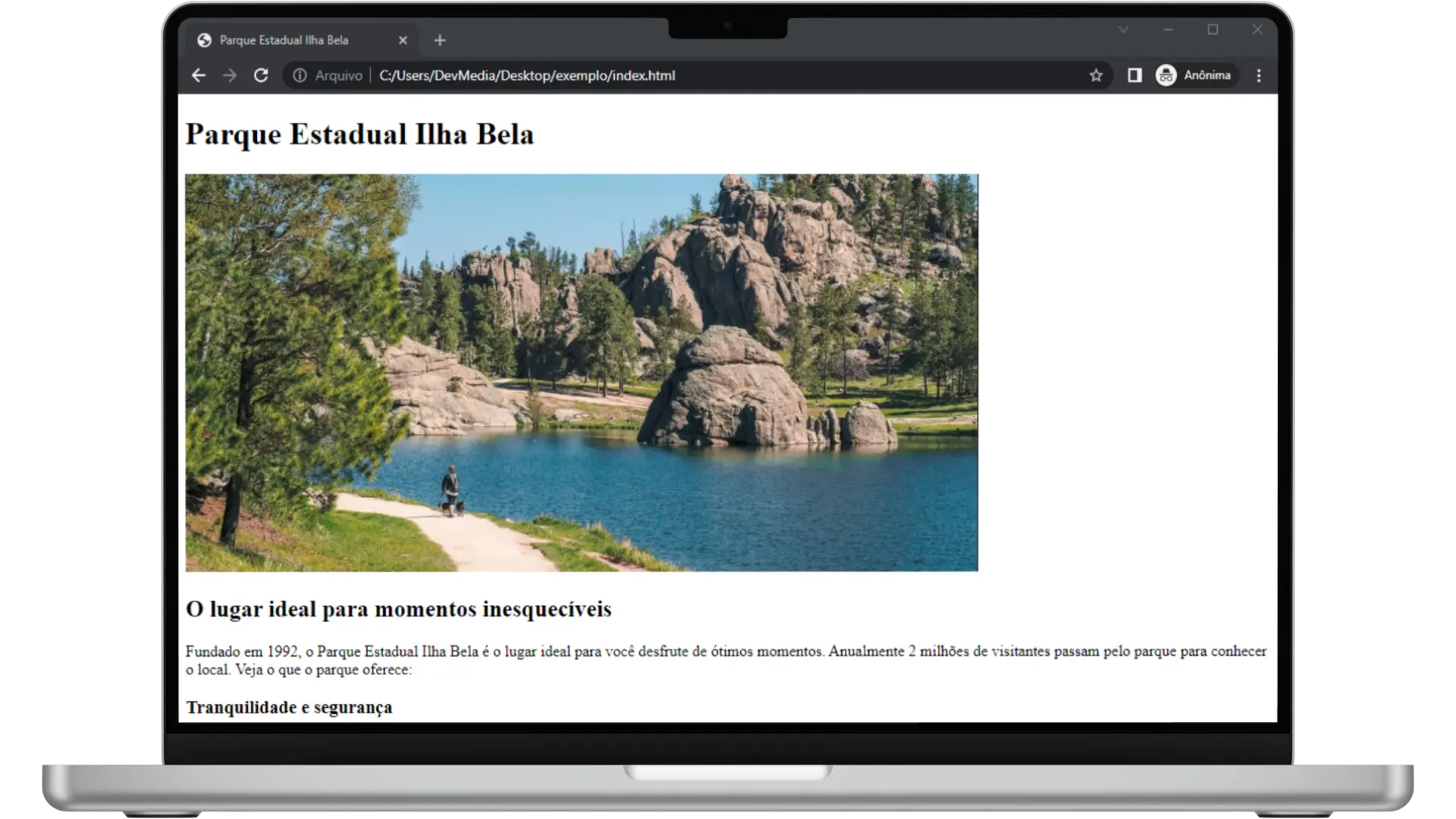Maximize the browser window
1456x819 pixels.
1213,30
